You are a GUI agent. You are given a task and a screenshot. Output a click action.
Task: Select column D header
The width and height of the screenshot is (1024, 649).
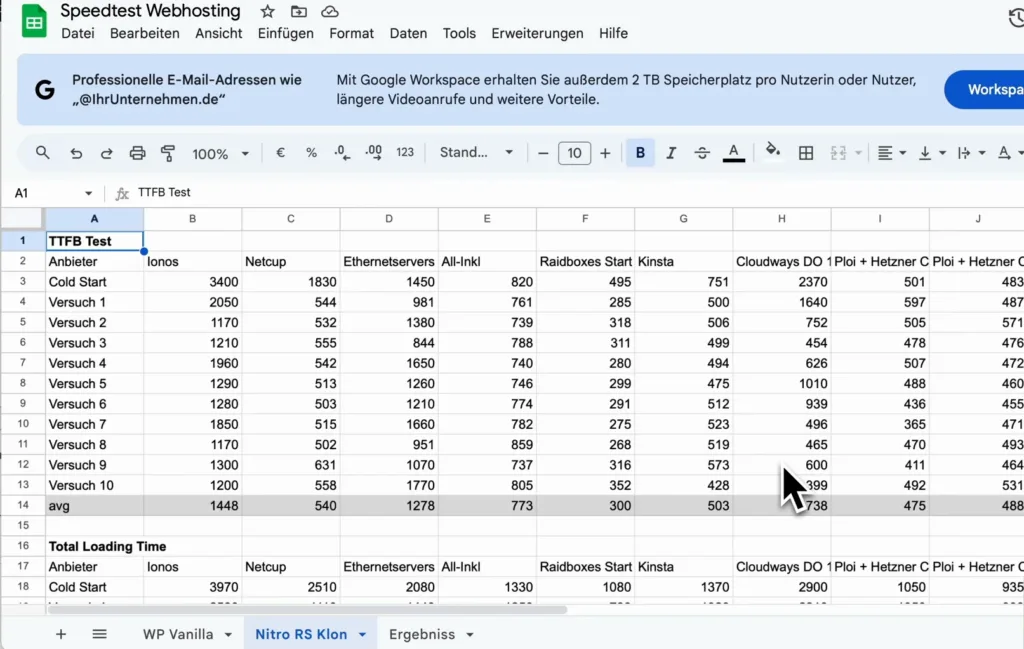click(x=389, y=219)
